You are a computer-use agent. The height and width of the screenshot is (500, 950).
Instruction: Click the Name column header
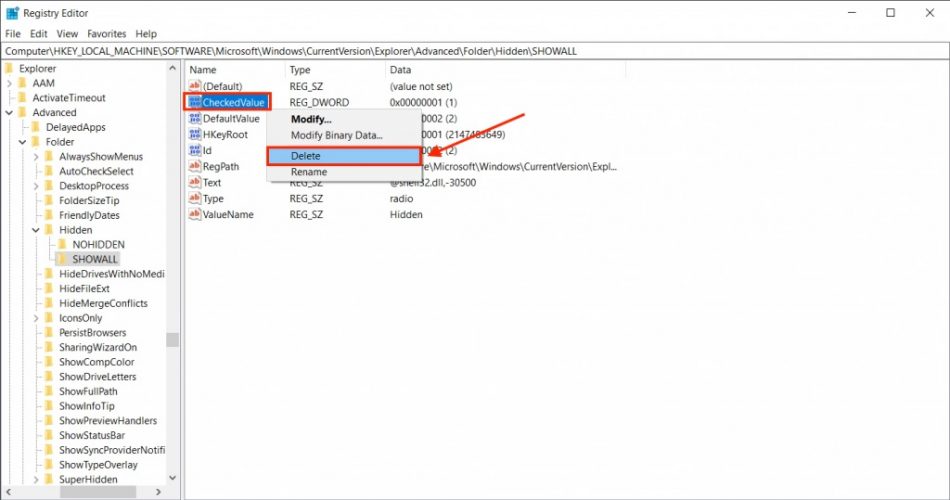(x=235, y=70)
